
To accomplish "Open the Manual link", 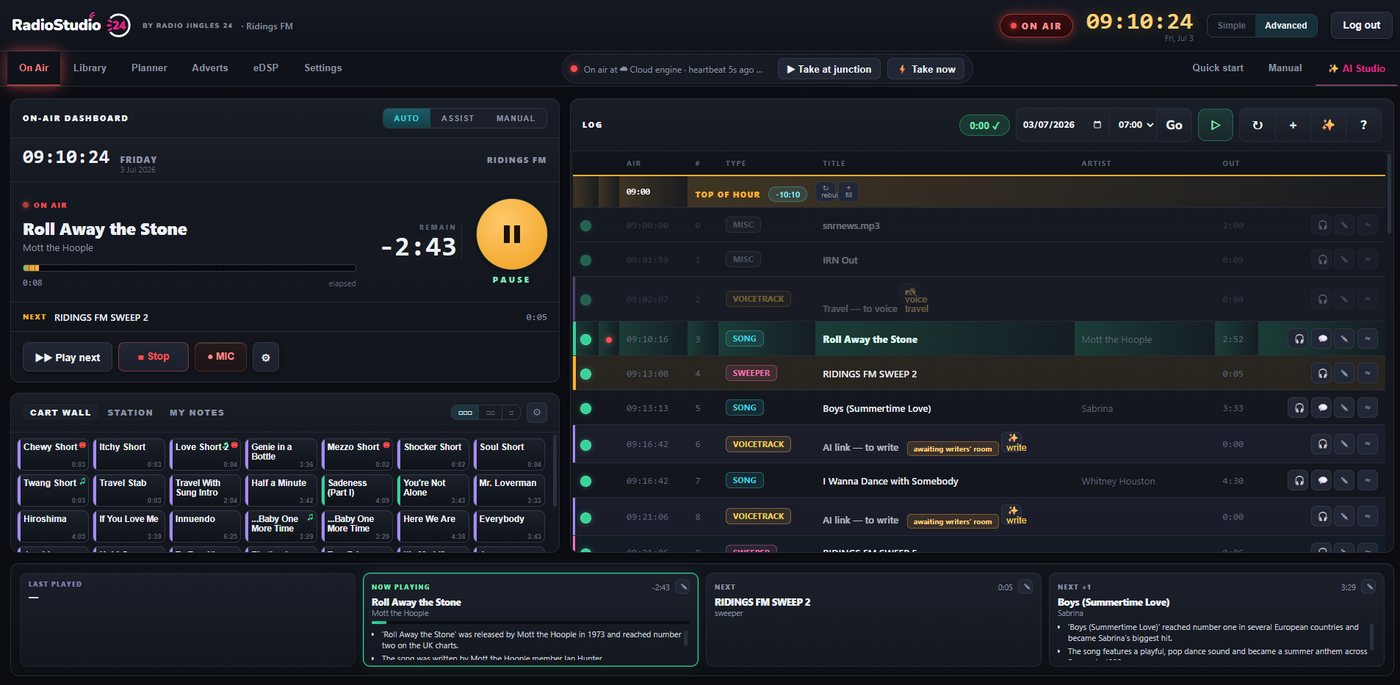I will [1285, 68].
